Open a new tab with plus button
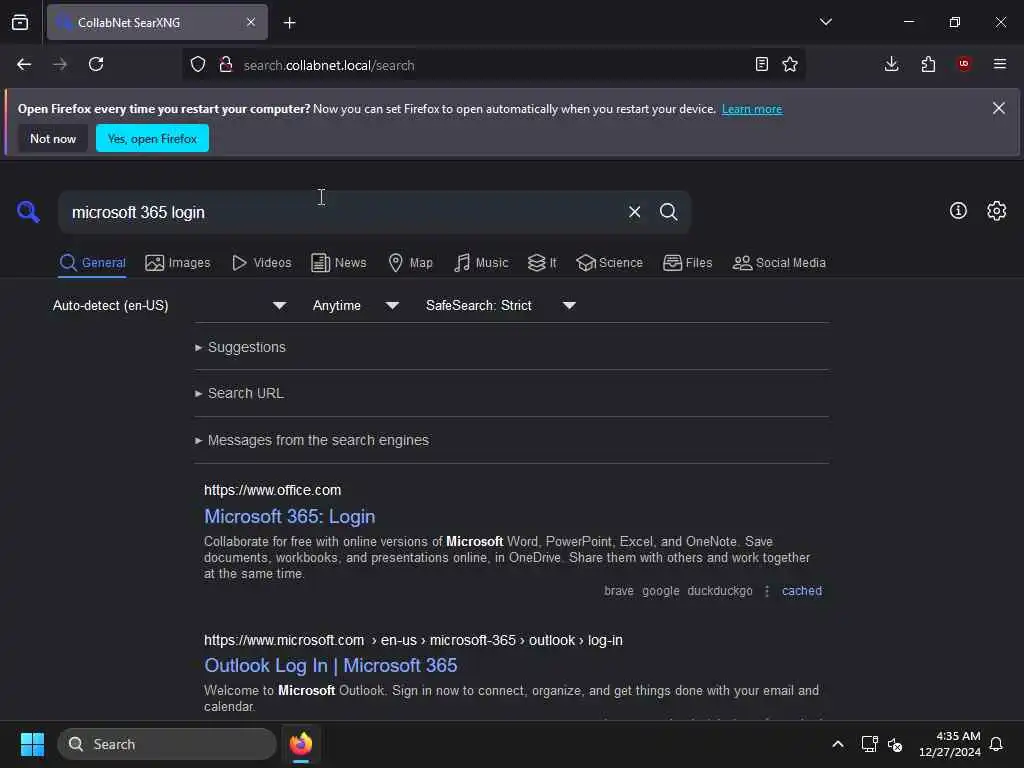 click(x=289, y=23)
